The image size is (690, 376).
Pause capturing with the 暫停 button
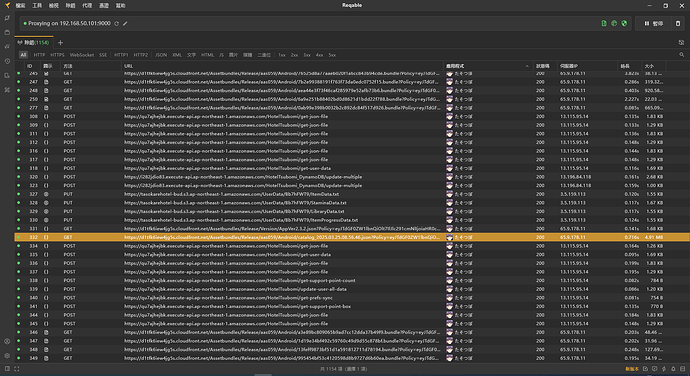(x=653, y=23)
